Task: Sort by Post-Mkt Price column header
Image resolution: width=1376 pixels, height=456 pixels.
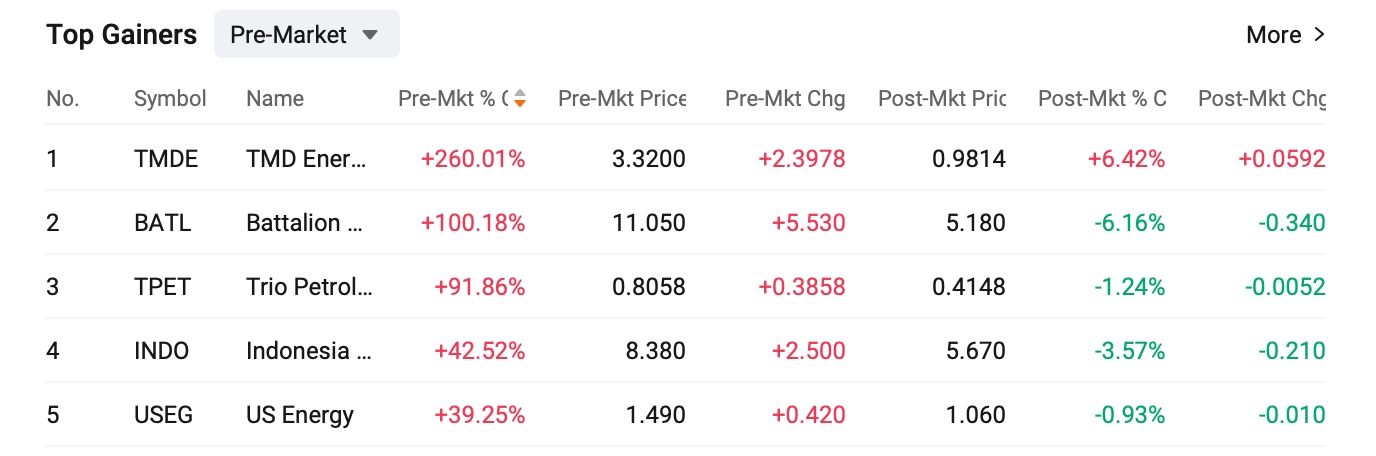Action: [941, 98]
